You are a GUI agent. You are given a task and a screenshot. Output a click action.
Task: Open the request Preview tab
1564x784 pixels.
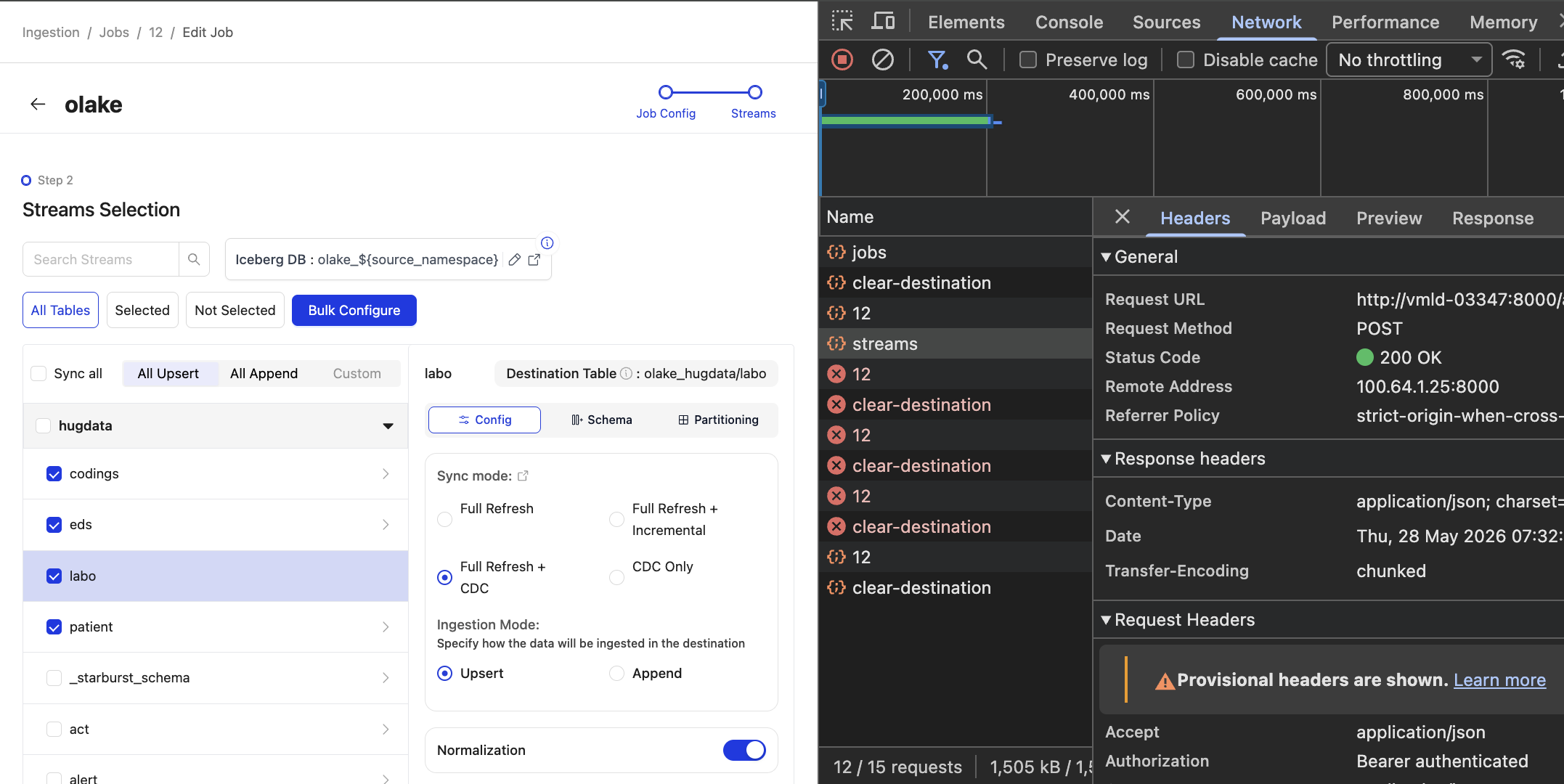point(1389,218)
